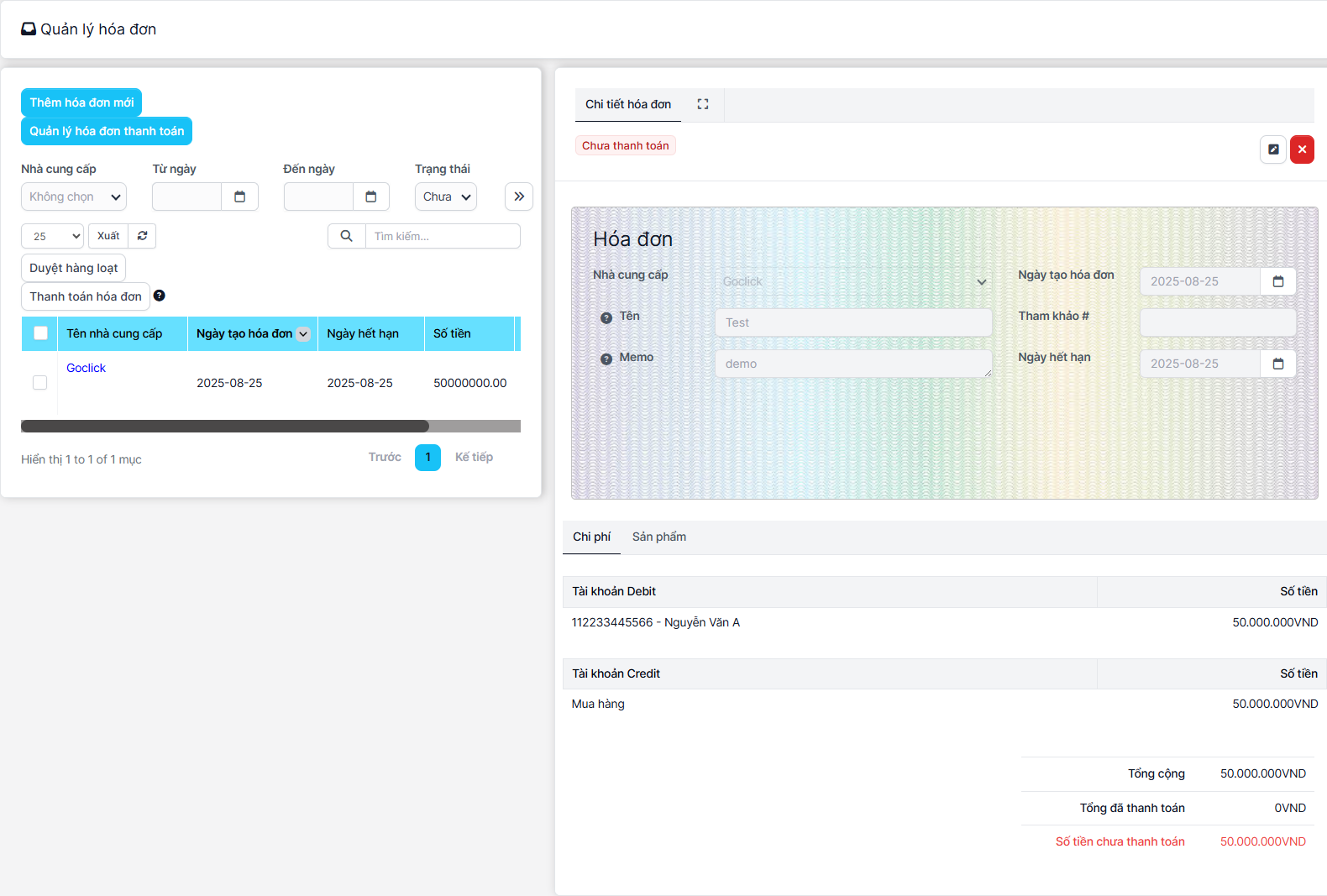Click the double-chevron apply filter button

[519, 196]
